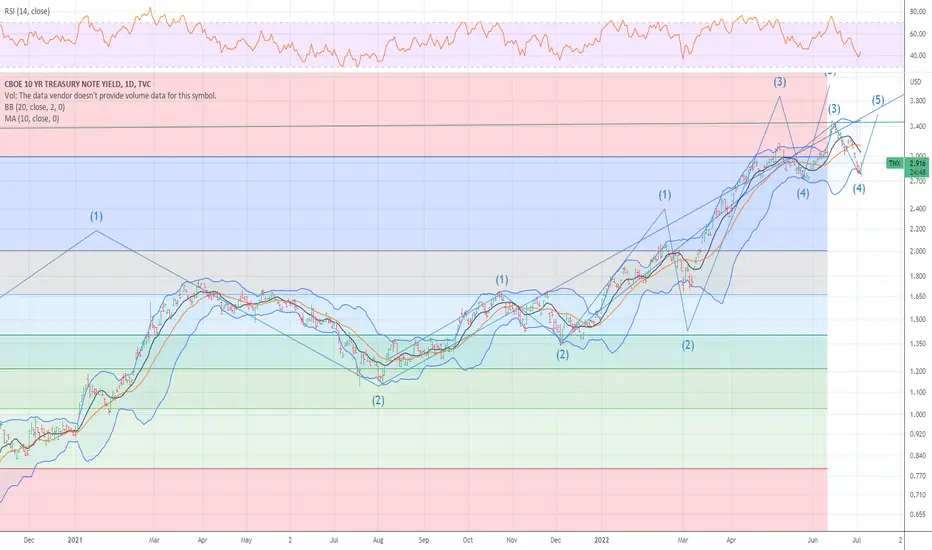Select the volume data vendor notice line

click(111, 96)
